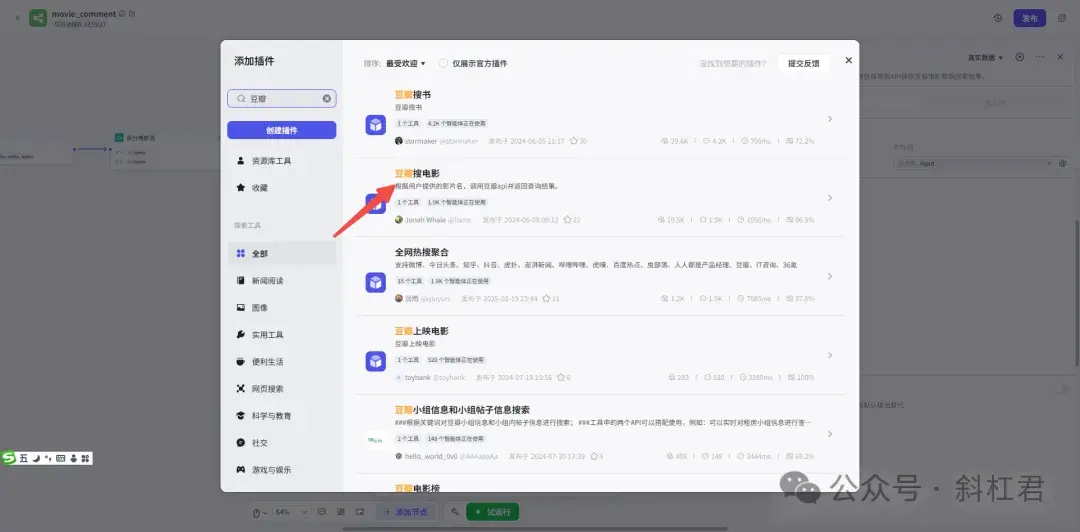This screenshot has height=532, width=1080.
Task: Click 发布 publish button
Action: 1030,18
